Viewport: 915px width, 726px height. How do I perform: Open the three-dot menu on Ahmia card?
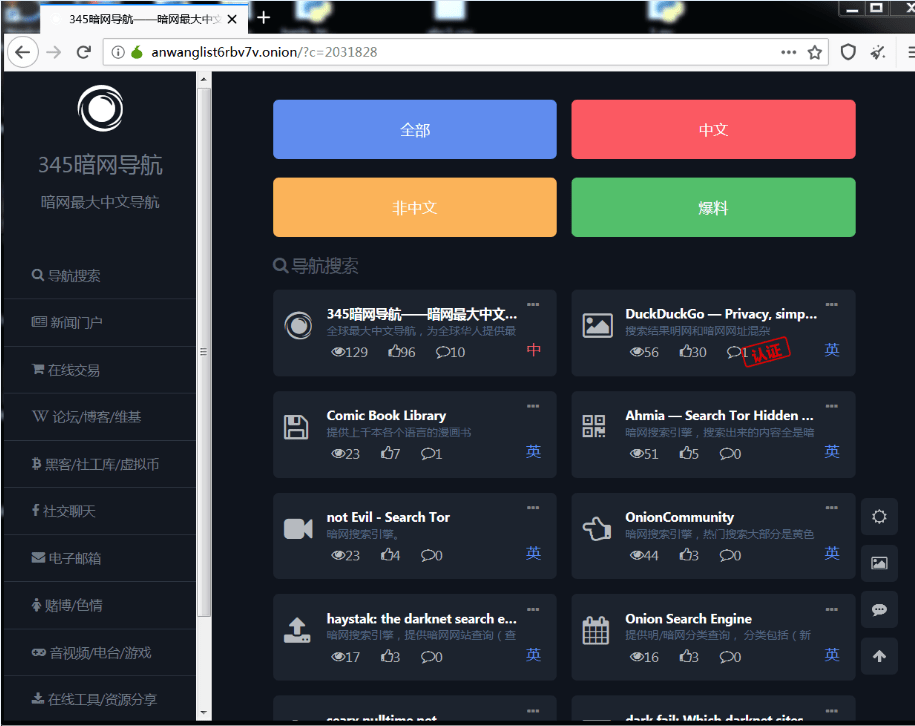tap(832, 406)
